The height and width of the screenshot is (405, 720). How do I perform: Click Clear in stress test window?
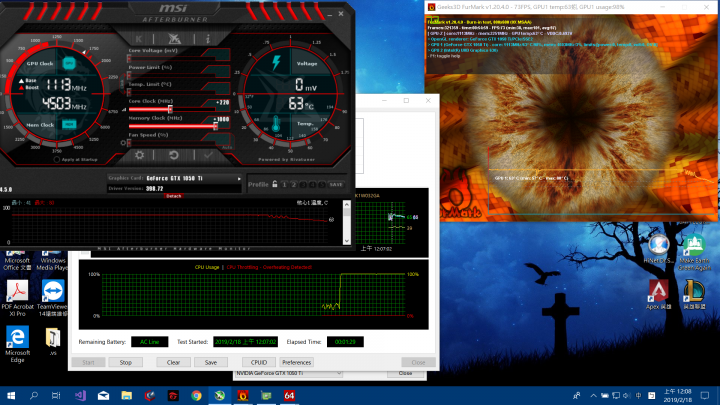[x=174, y=362]
